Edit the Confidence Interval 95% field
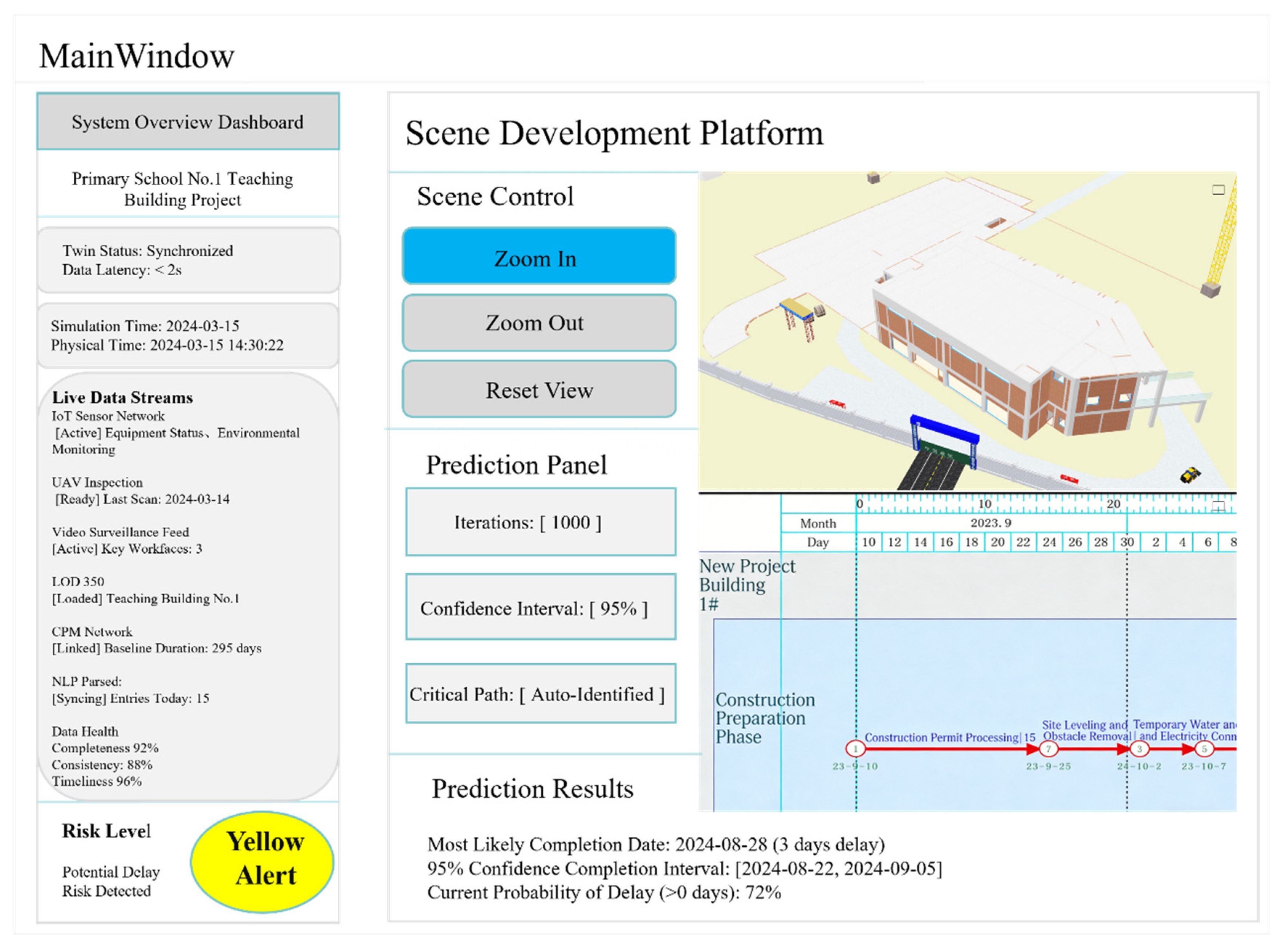 click(541, 607)
